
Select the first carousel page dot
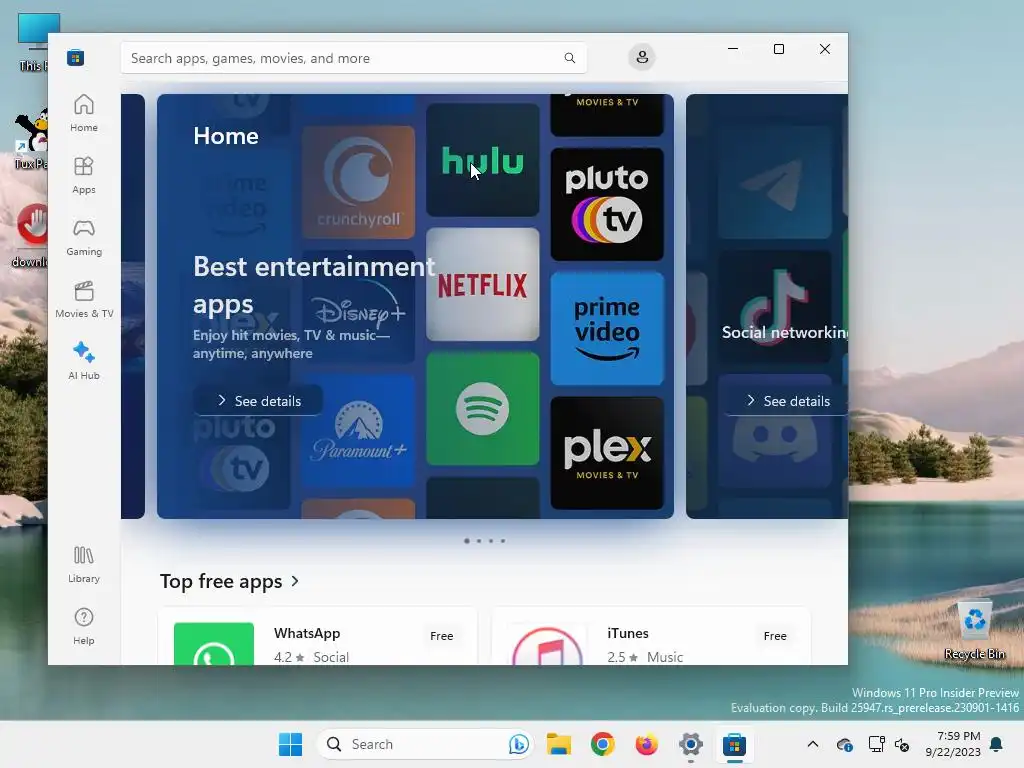[466, 541]
